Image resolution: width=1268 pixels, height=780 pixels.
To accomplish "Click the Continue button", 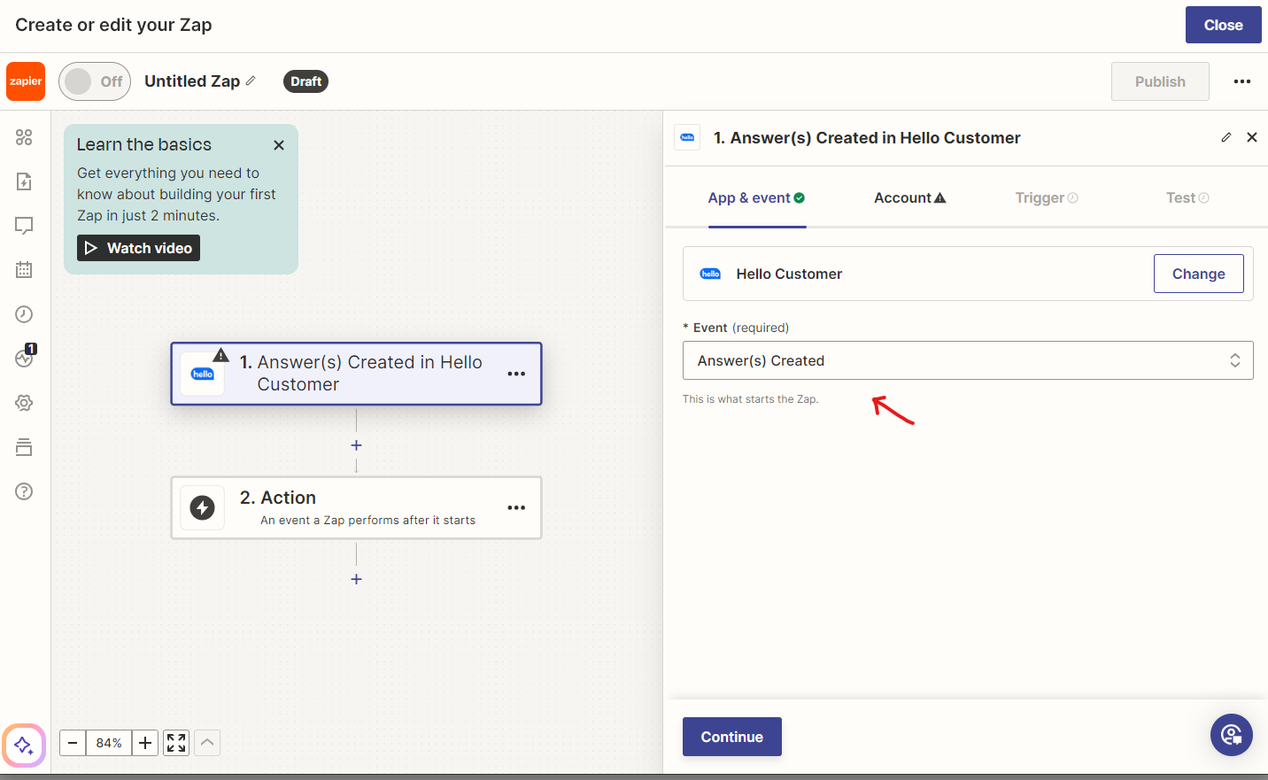I will (x=731, y=737).
